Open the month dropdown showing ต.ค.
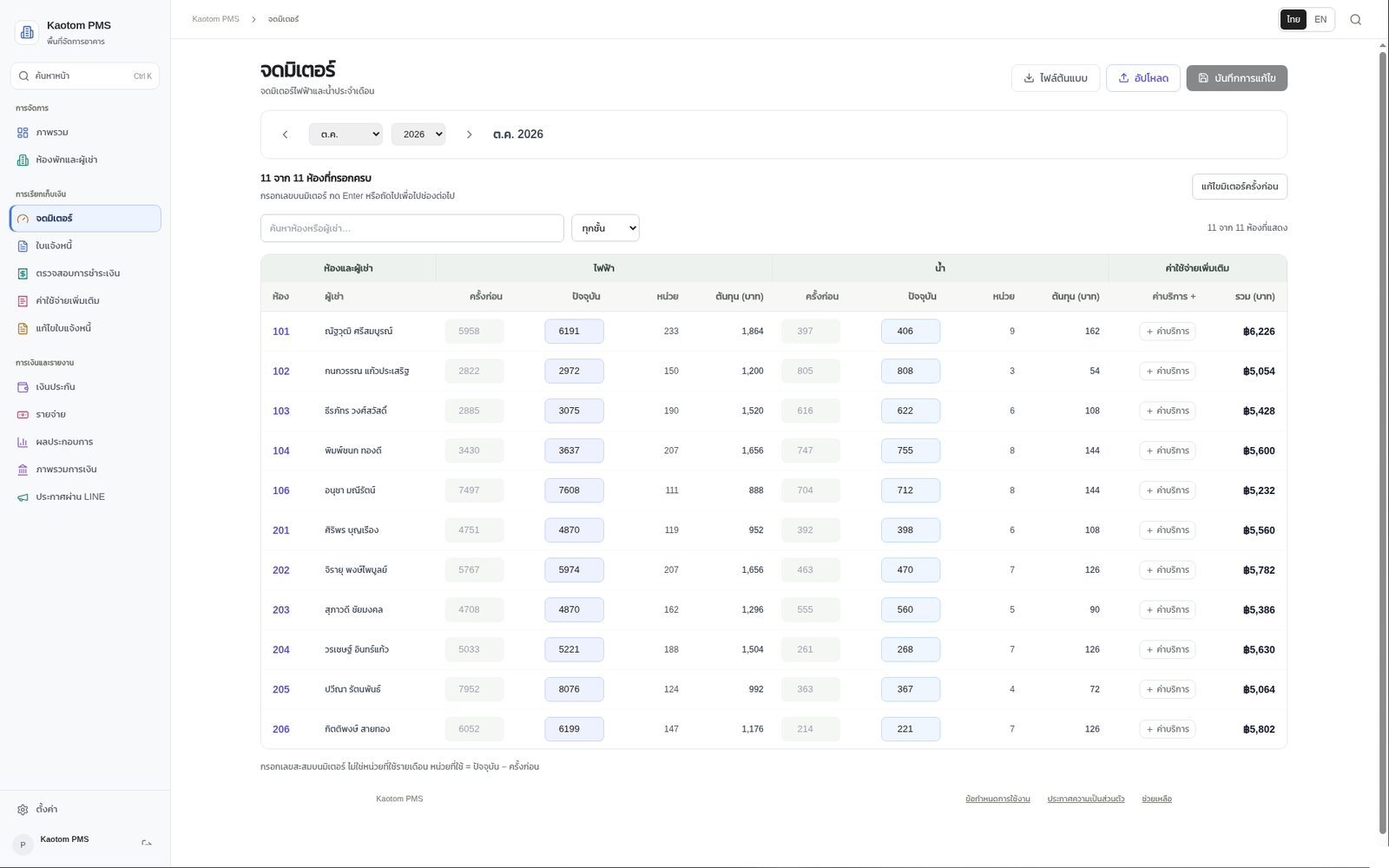The image size is (1389, 868). (x=346, y=135)
